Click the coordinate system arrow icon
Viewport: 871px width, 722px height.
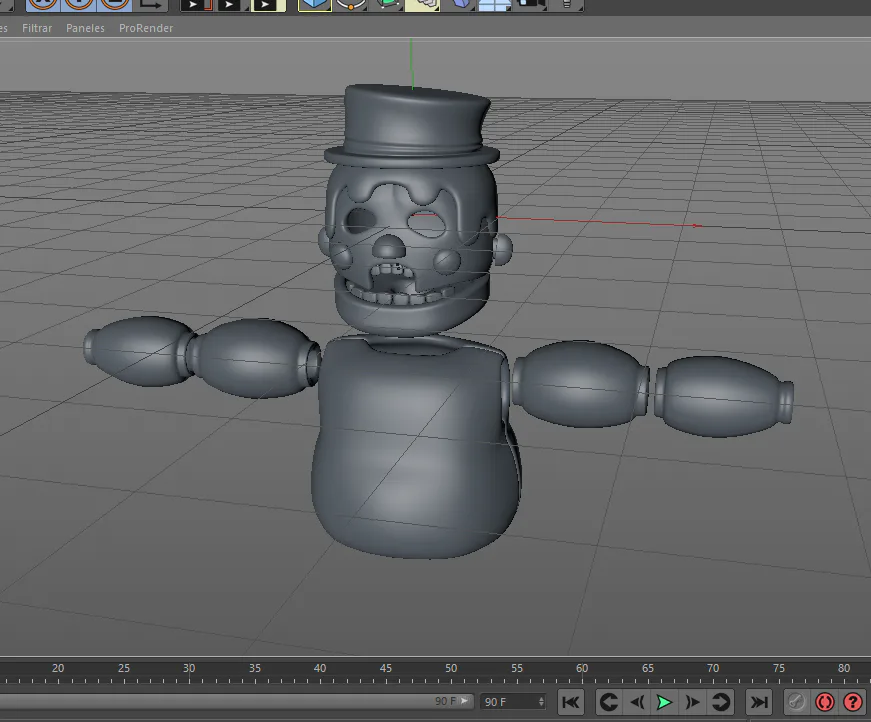pyautogui.click(x=151, y=4)
